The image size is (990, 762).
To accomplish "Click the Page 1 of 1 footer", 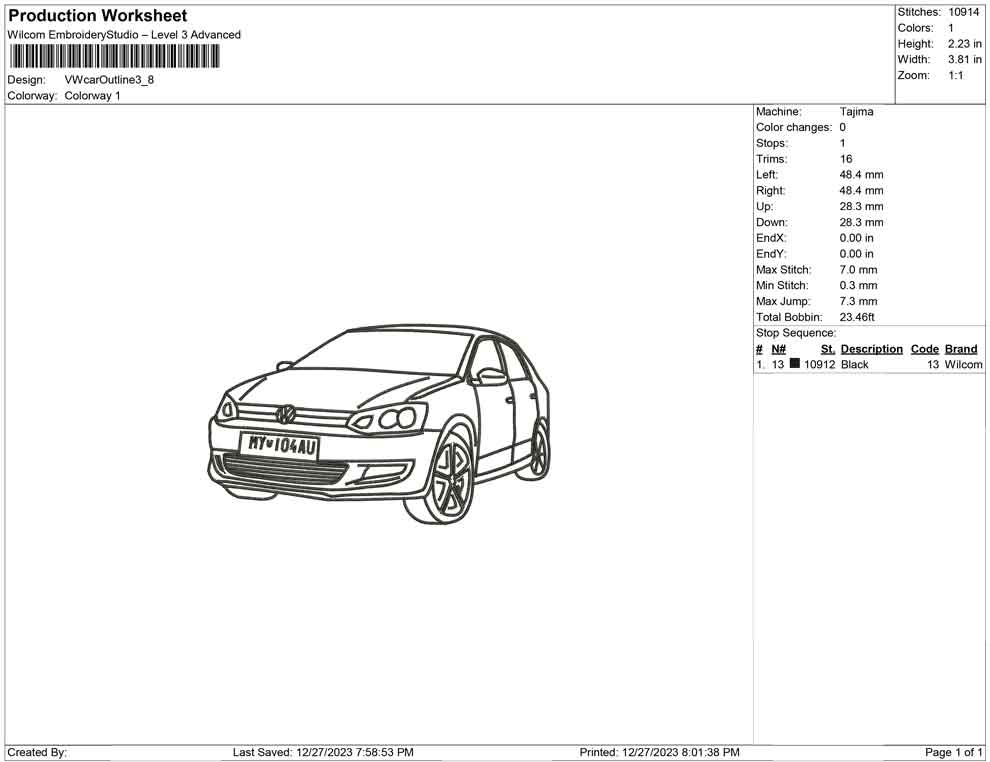I will click(954, 752).
